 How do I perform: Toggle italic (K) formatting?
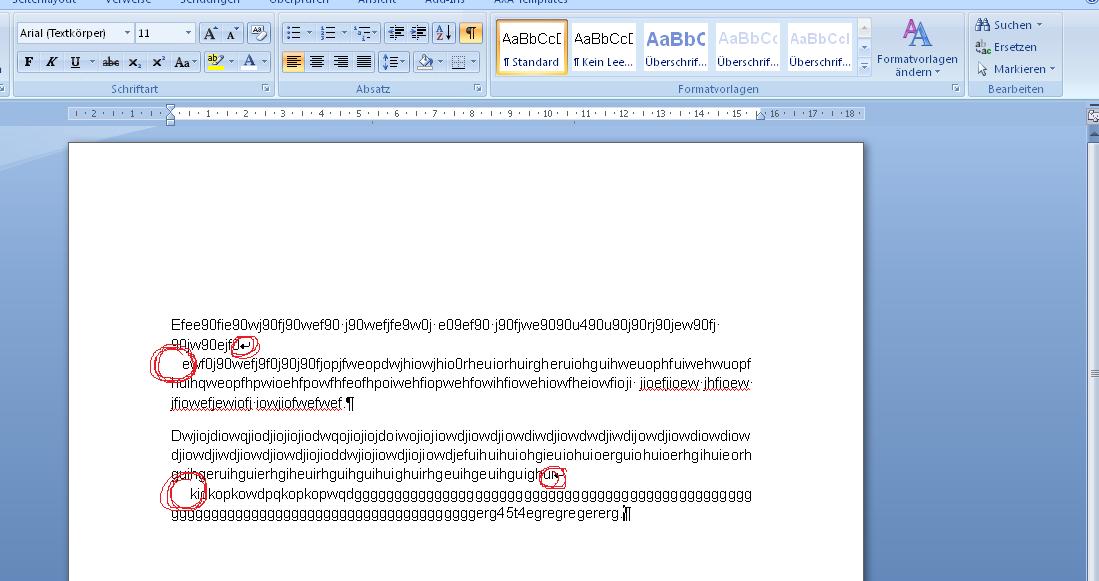51,62
